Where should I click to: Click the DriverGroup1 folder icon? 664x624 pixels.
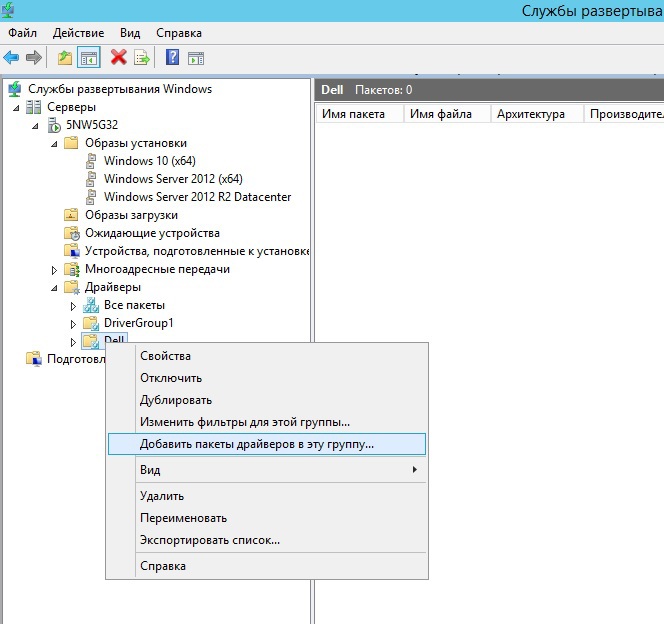(91, 323)
